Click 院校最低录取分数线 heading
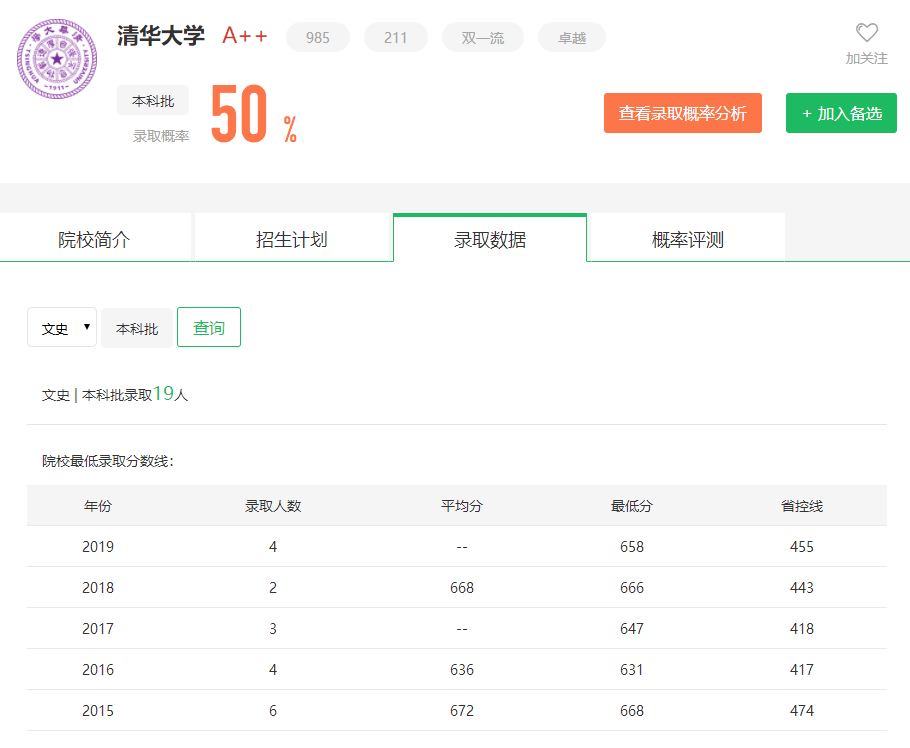This screenshot has width=910, height=748. pyautogui.click(x=107, y=461)
